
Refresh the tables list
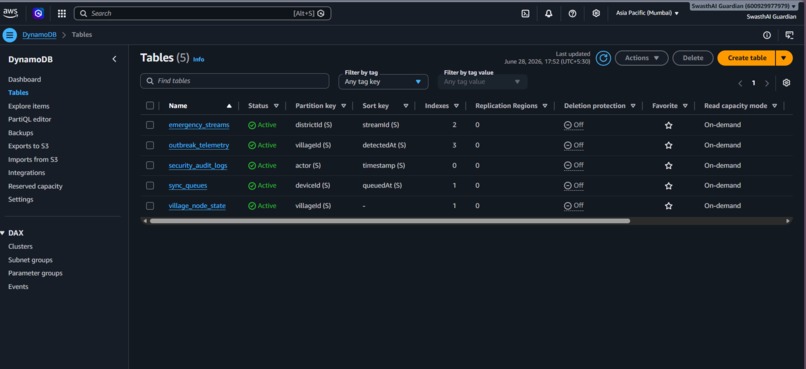(x=603, y=58)
